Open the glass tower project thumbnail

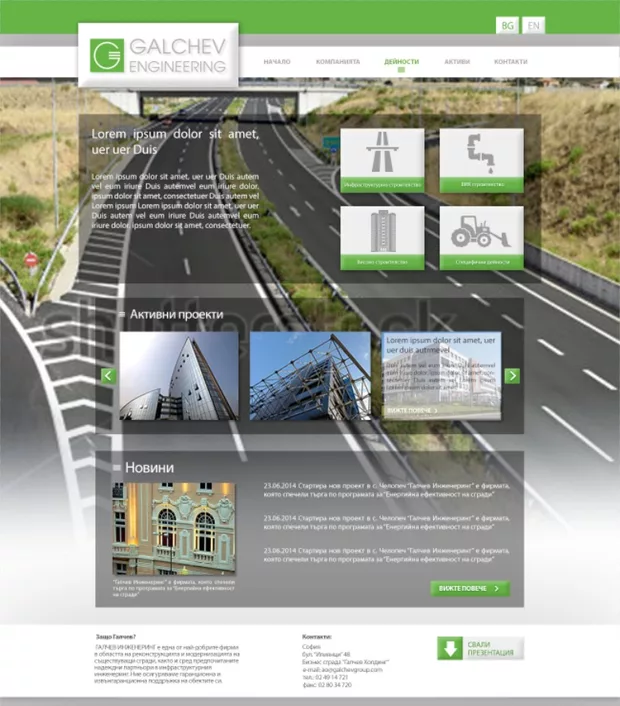coord(179,376)
